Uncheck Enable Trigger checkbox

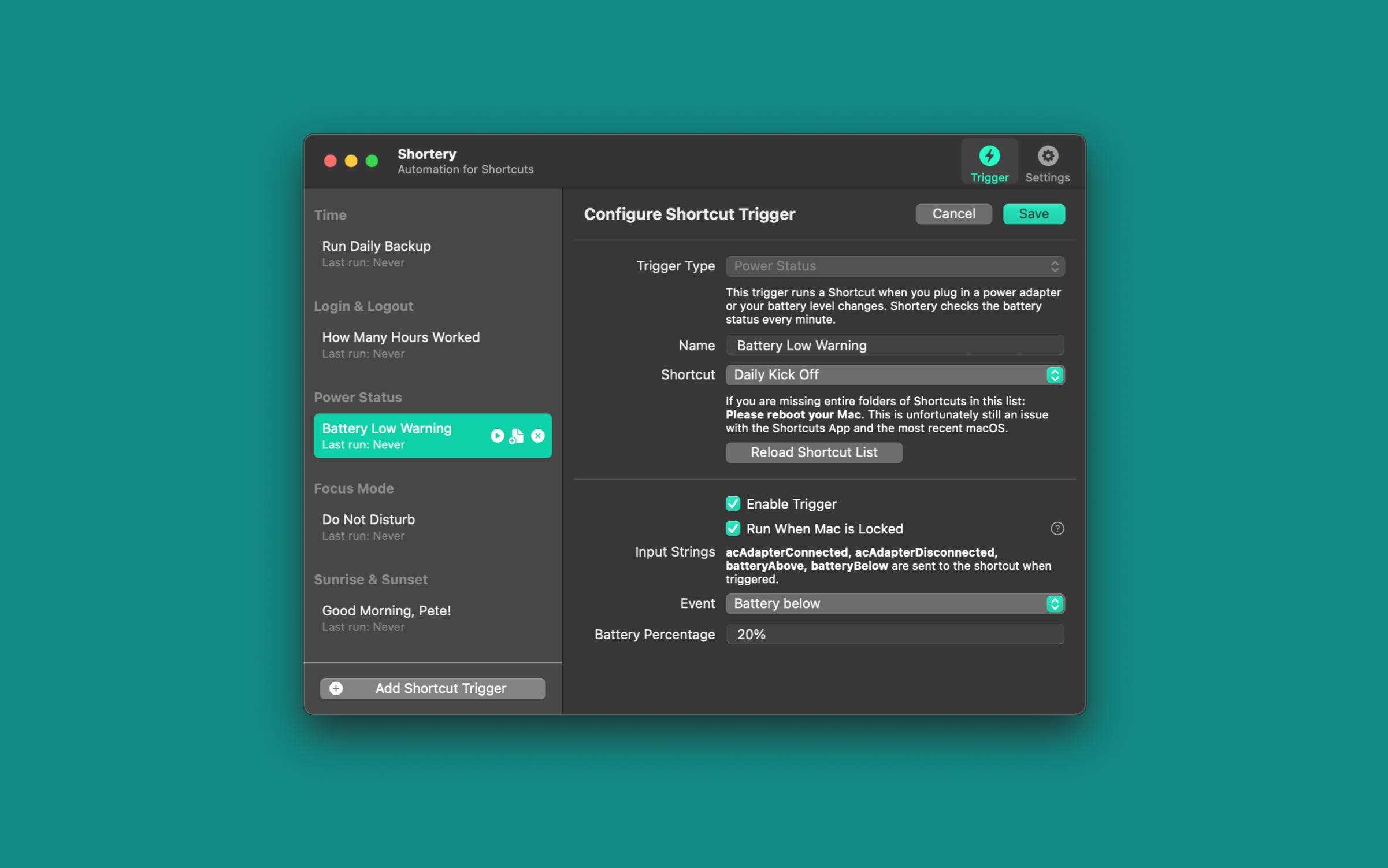[733, 504]
